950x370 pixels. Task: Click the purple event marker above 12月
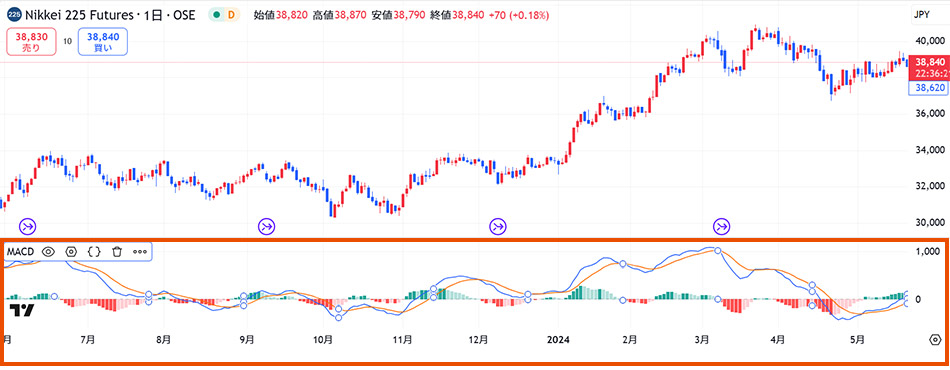click(498, 226)
